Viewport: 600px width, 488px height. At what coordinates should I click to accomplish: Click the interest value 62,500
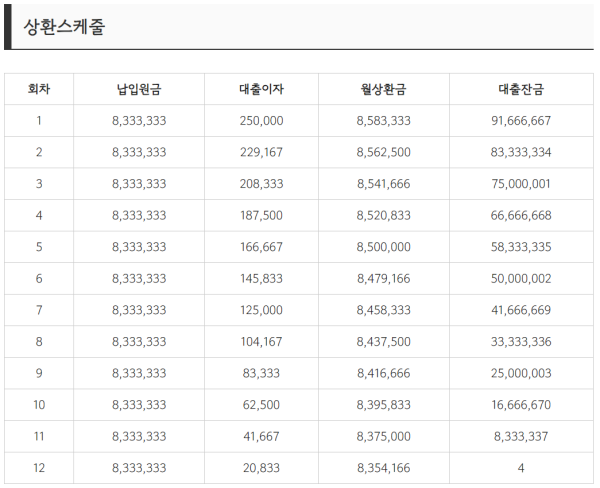click(x=261, y=405)
